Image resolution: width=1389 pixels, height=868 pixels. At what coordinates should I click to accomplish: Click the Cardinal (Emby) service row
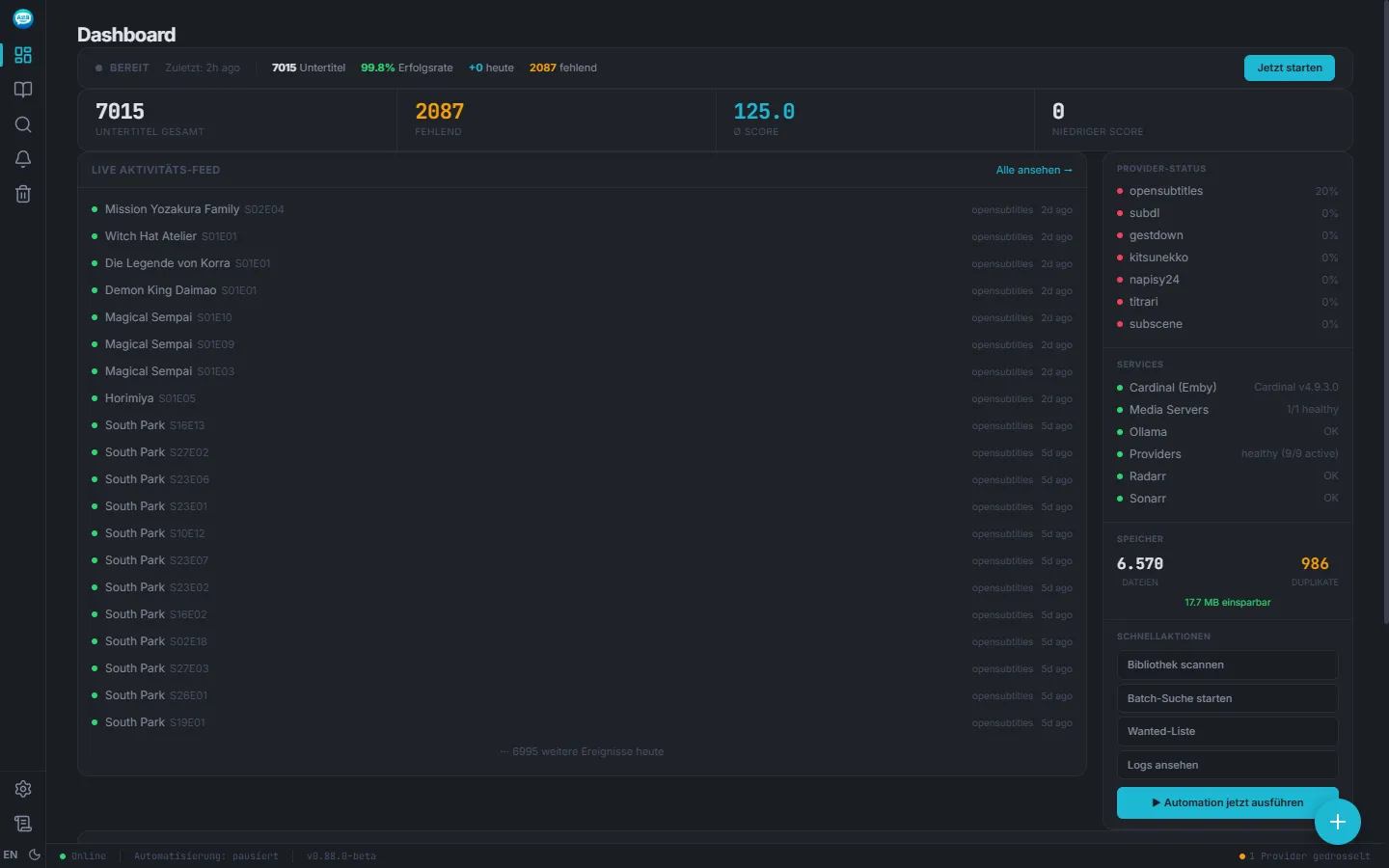tap(1227, 388)
